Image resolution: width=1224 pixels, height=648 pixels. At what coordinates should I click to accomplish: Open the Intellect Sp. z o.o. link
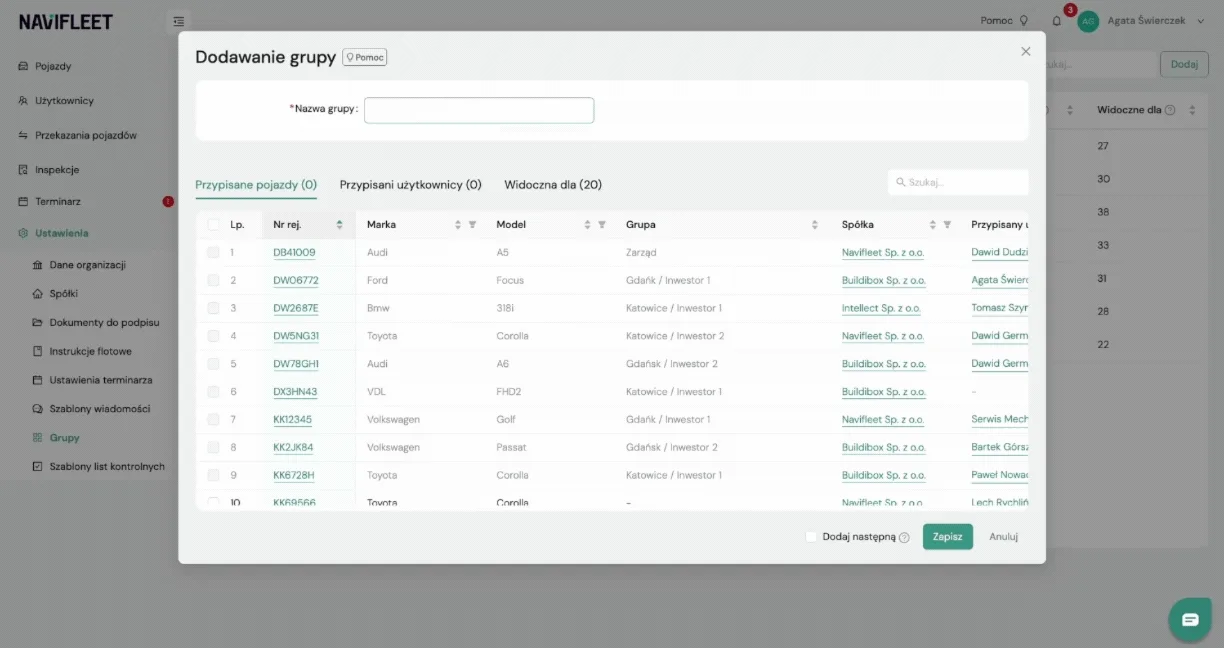click(x=881, y=308)
